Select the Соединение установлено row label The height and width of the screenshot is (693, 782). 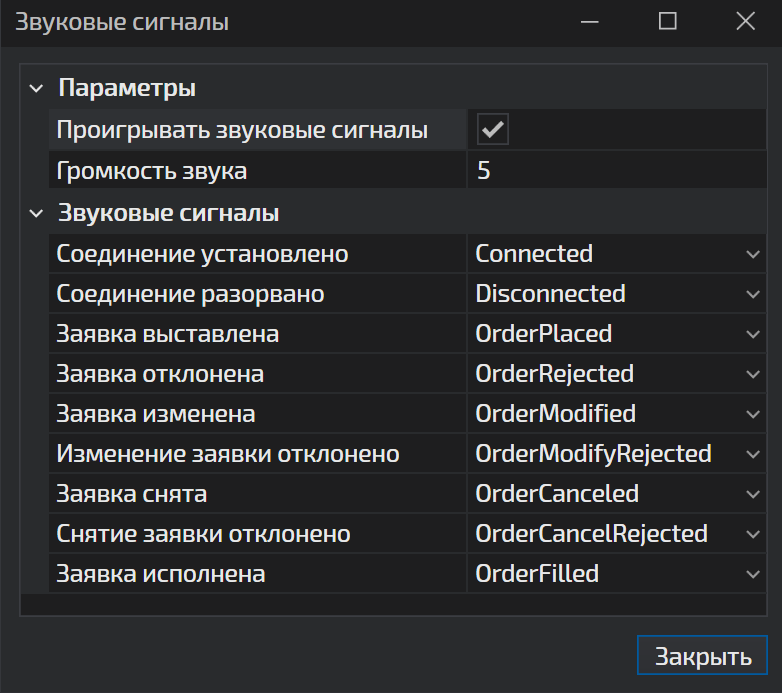(202, 254)
